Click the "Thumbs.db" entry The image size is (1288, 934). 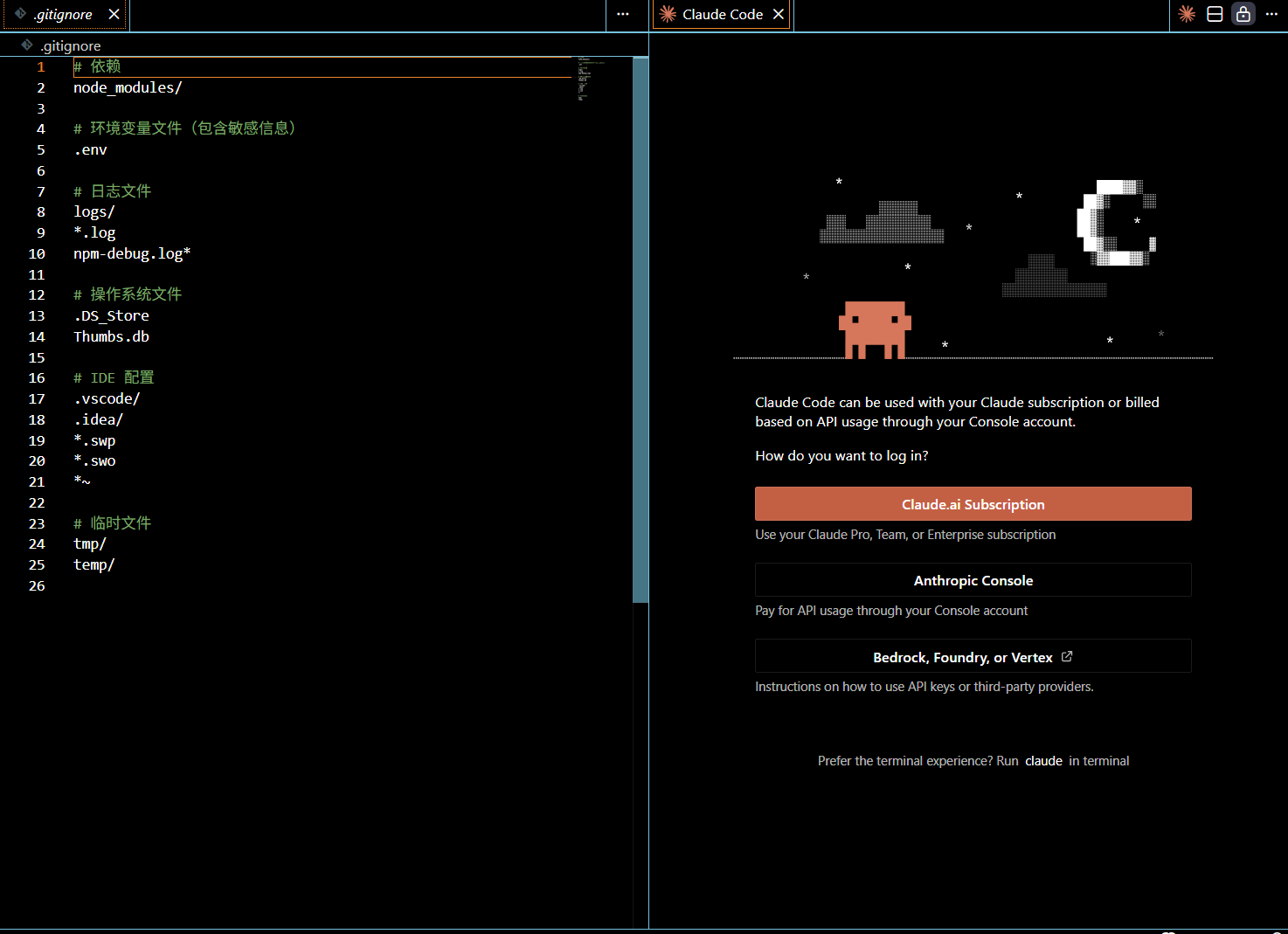coord(111,337)
